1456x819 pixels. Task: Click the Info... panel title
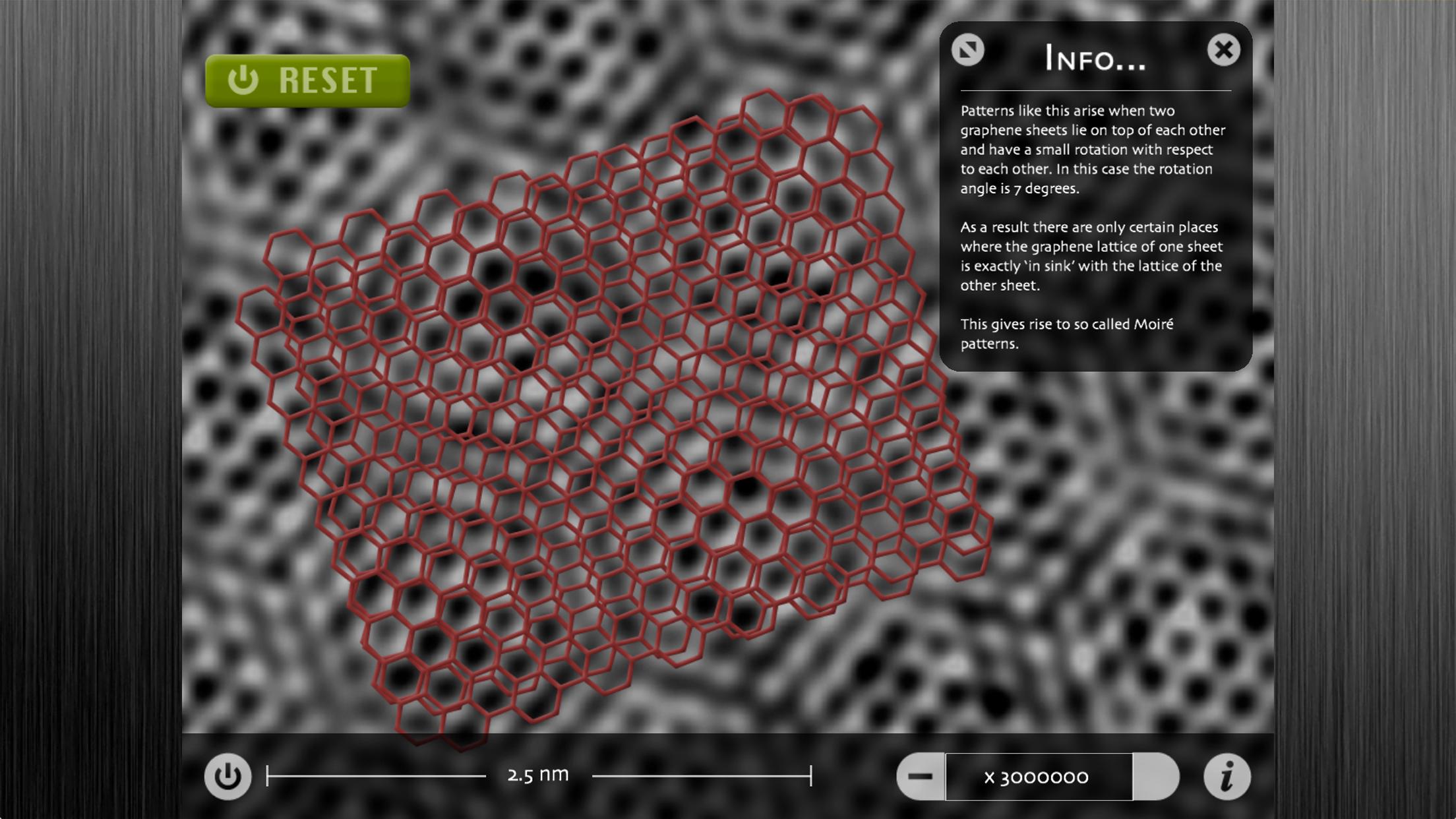click(x=1095, y=59)
